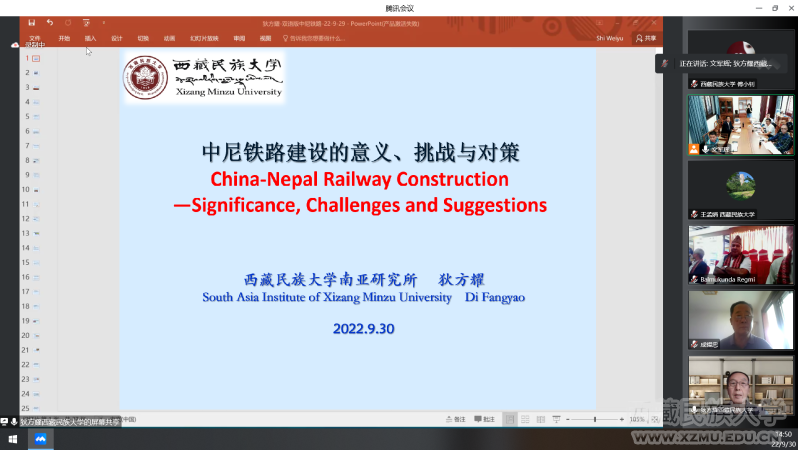The height and width of the screenshot is (450, 798).
Task: Click the Tell Me search box with lightbulb
Action: (314, 38)
